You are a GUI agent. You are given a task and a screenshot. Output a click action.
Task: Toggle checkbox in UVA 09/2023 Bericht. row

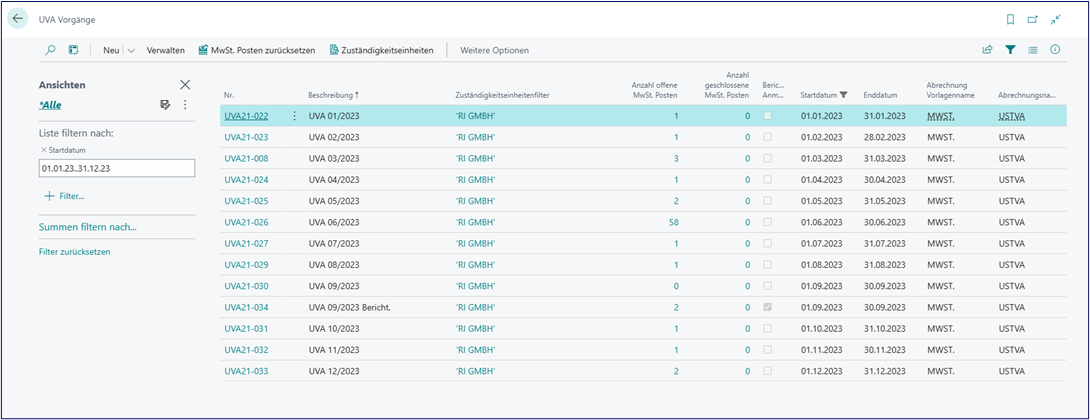[767, 308]
